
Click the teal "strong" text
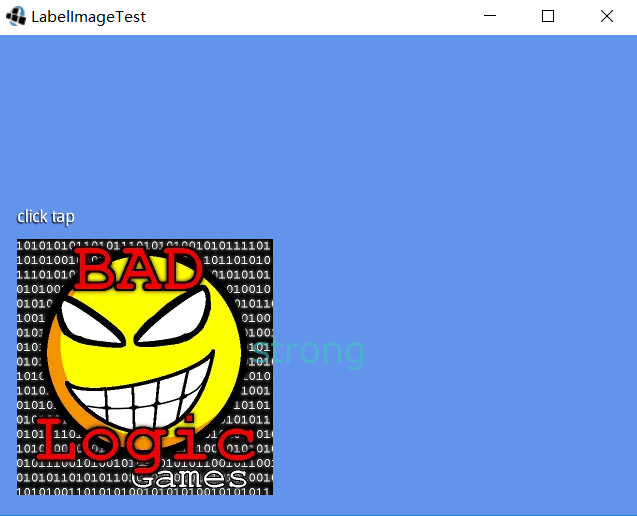pos(308,352)
